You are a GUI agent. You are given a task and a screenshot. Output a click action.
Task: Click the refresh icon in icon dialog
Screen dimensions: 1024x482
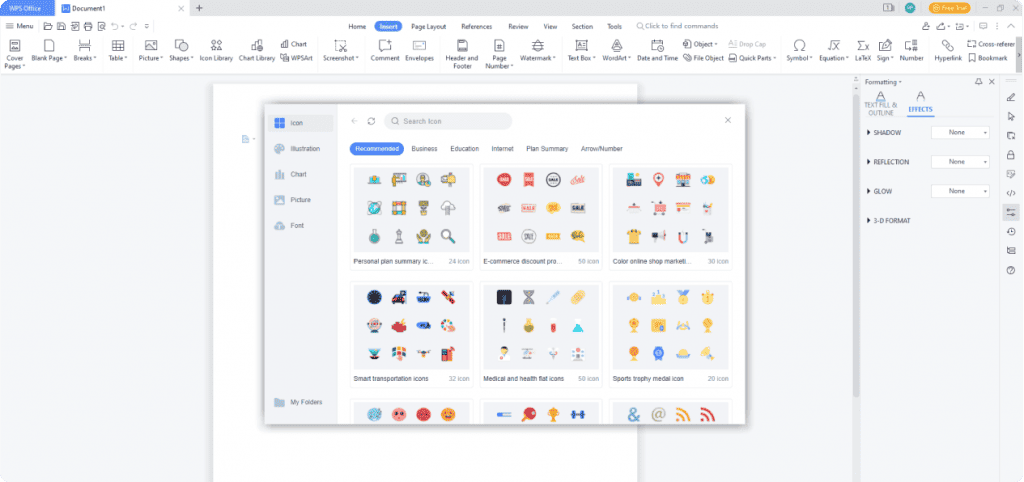(371, 121)
